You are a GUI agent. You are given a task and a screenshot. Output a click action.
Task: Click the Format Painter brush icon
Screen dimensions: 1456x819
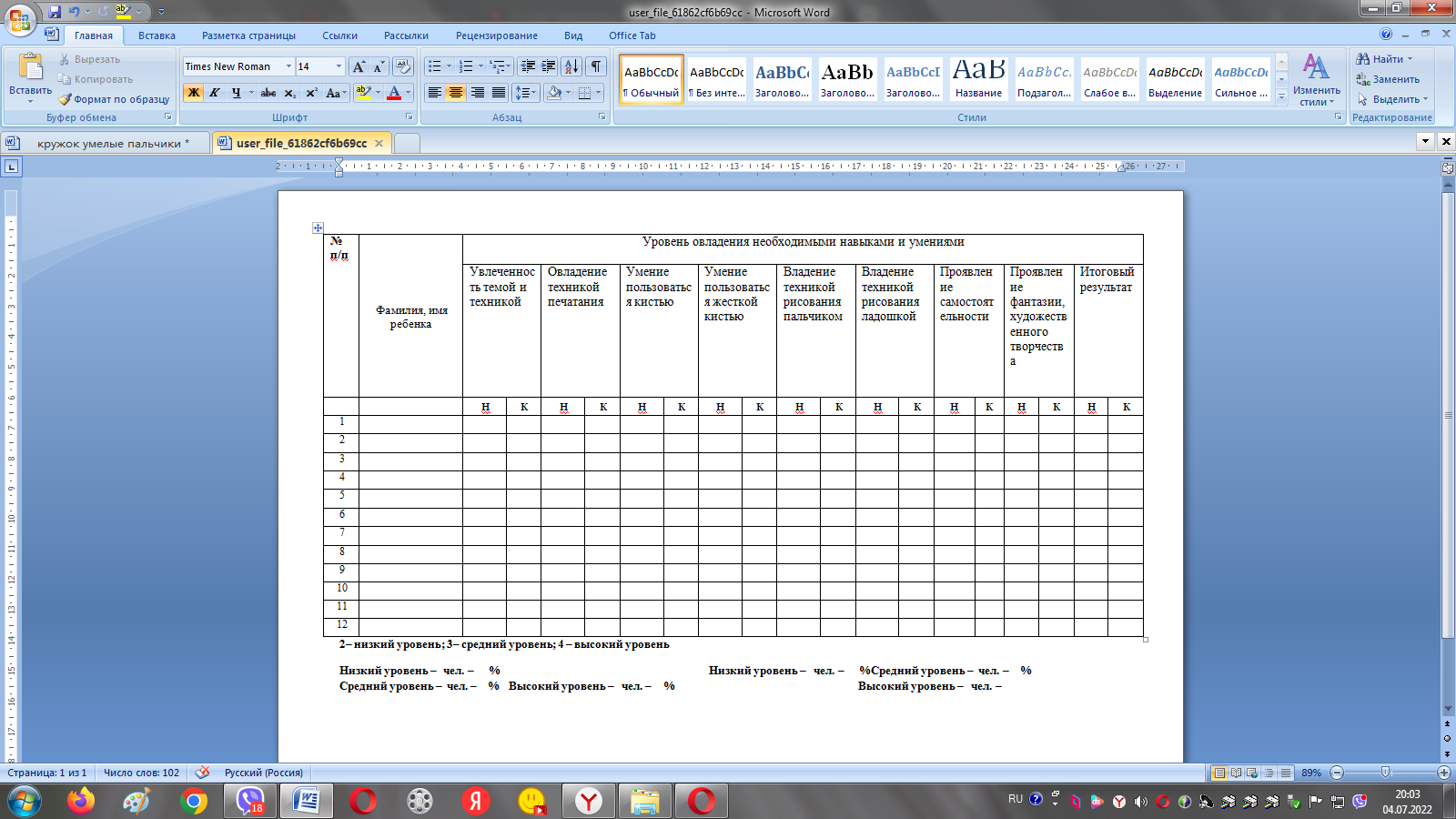pos(66,99)
